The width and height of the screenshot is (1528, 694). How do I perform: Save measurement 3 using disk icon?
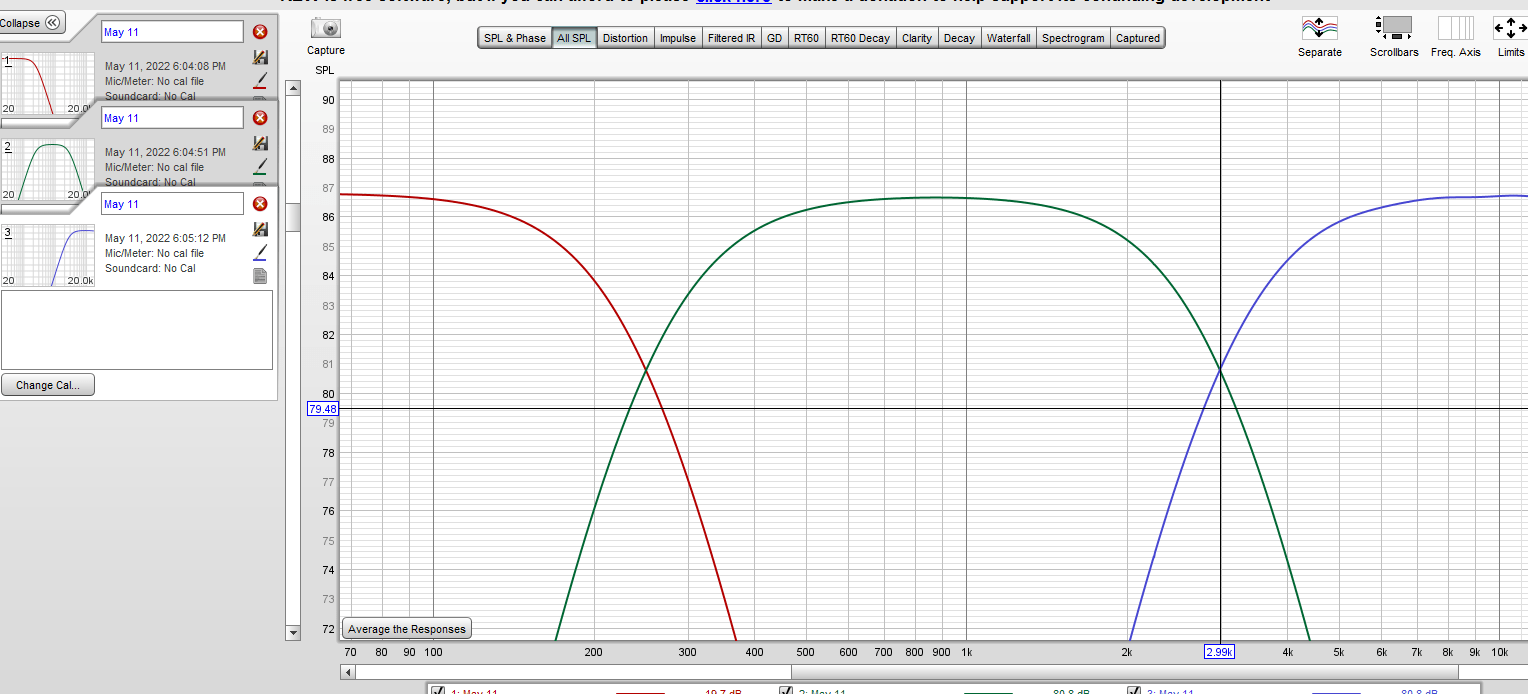(261, 230)
